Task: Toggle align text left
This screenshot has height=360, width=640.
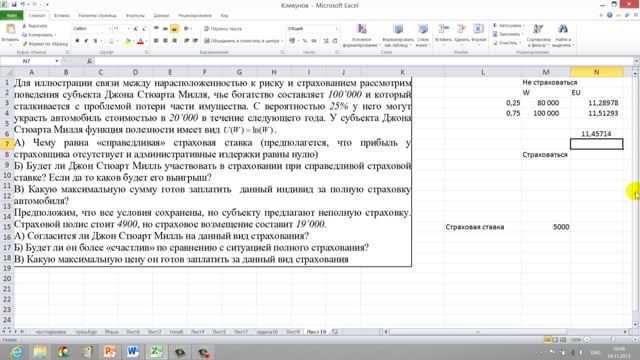Action: tap(156, 41)
